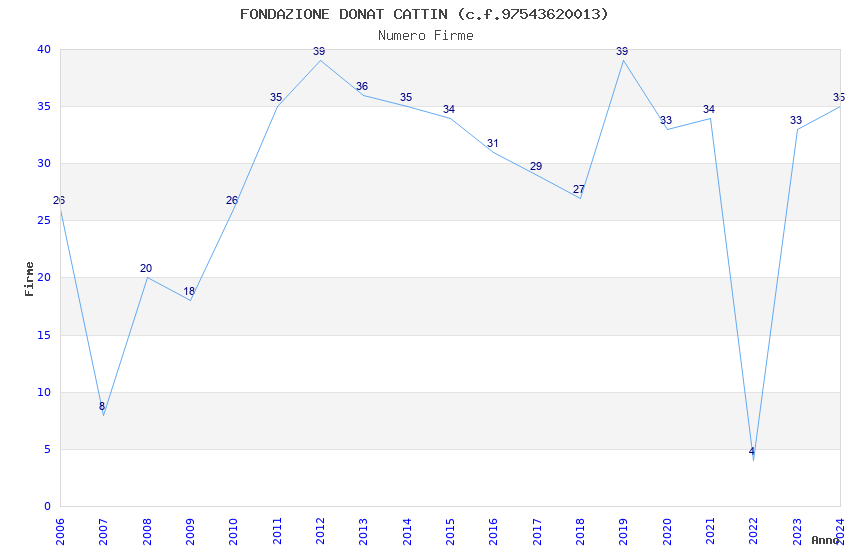Click the data value 31 for 2016
The image size is (850, 550).
492,144
